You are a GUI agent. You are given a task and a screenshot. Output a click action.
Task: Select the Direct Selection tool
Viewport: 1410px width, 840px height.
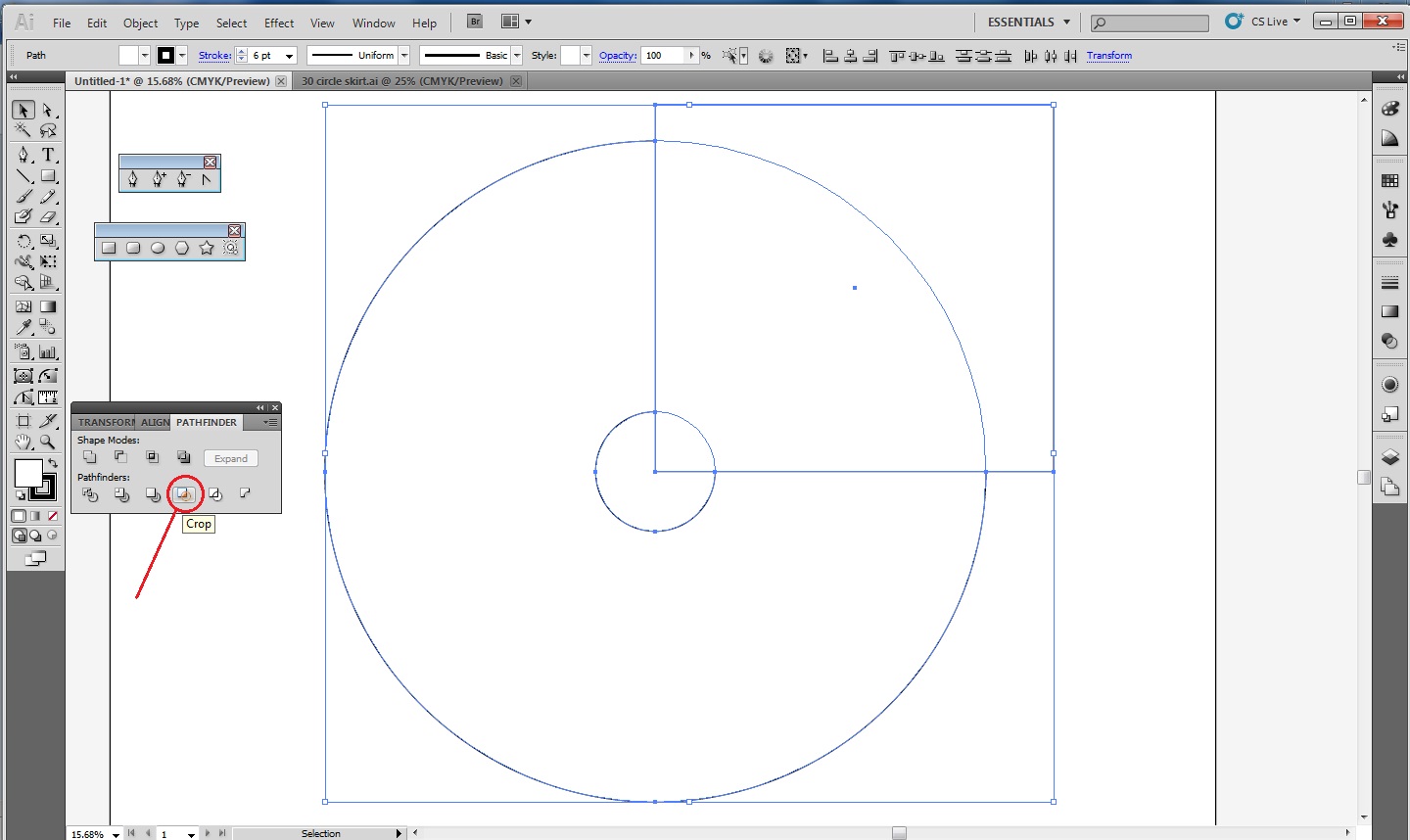point(48,111)
